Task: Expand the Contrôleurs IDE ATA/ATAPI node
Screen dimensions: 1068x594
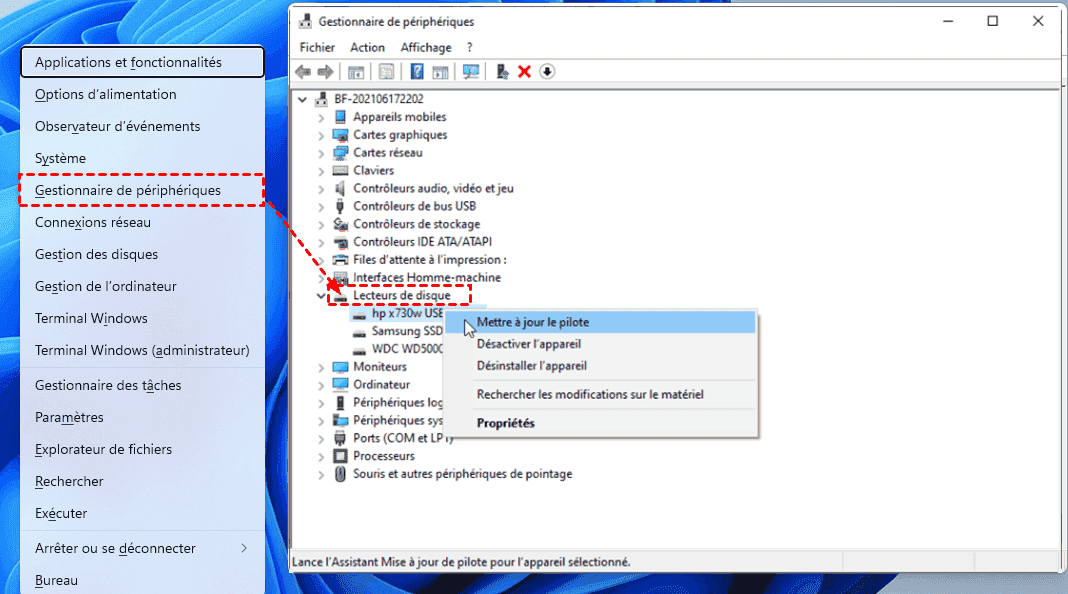Action: pos(321,243)
